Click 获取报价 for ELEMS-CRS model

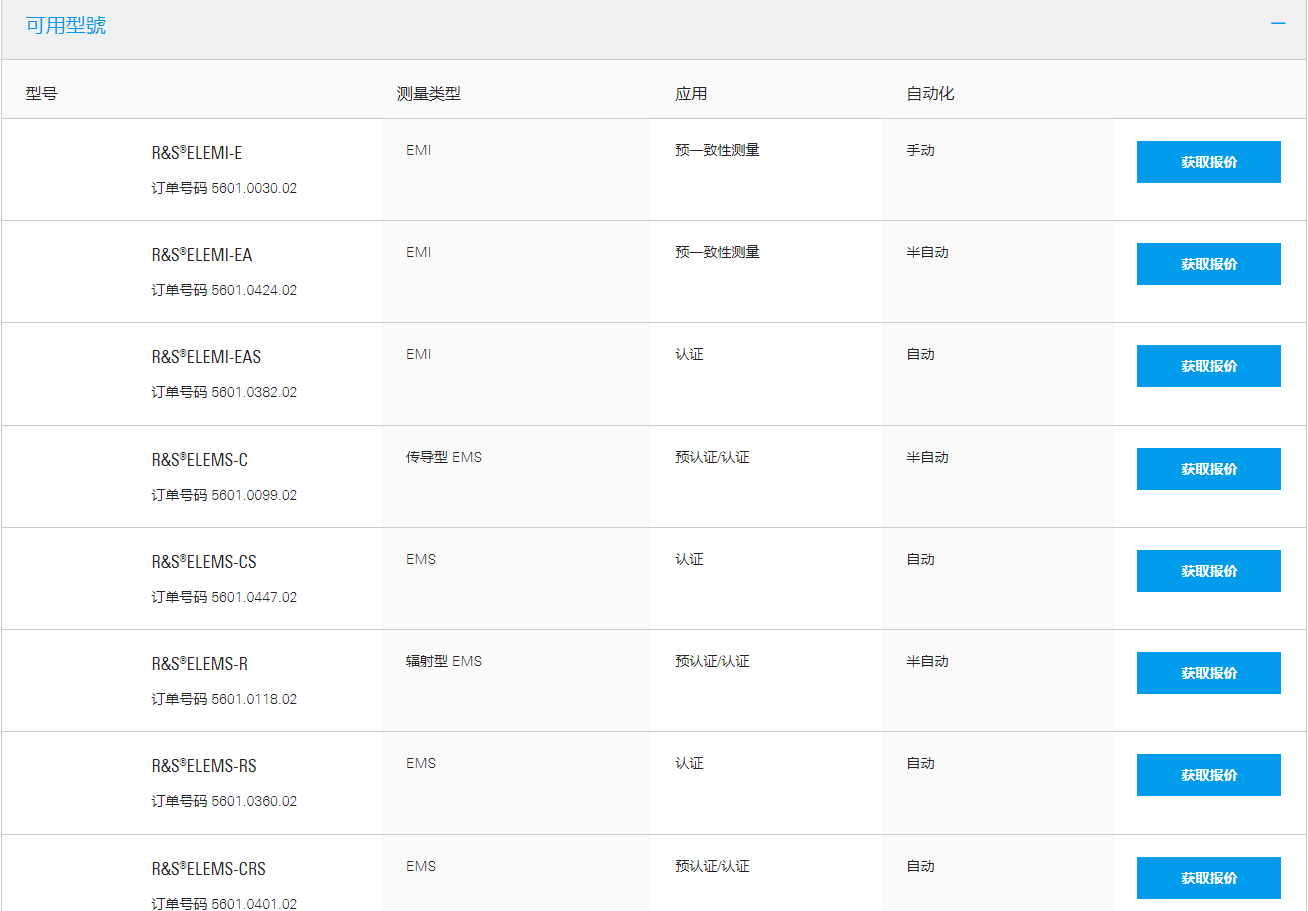1208,878
